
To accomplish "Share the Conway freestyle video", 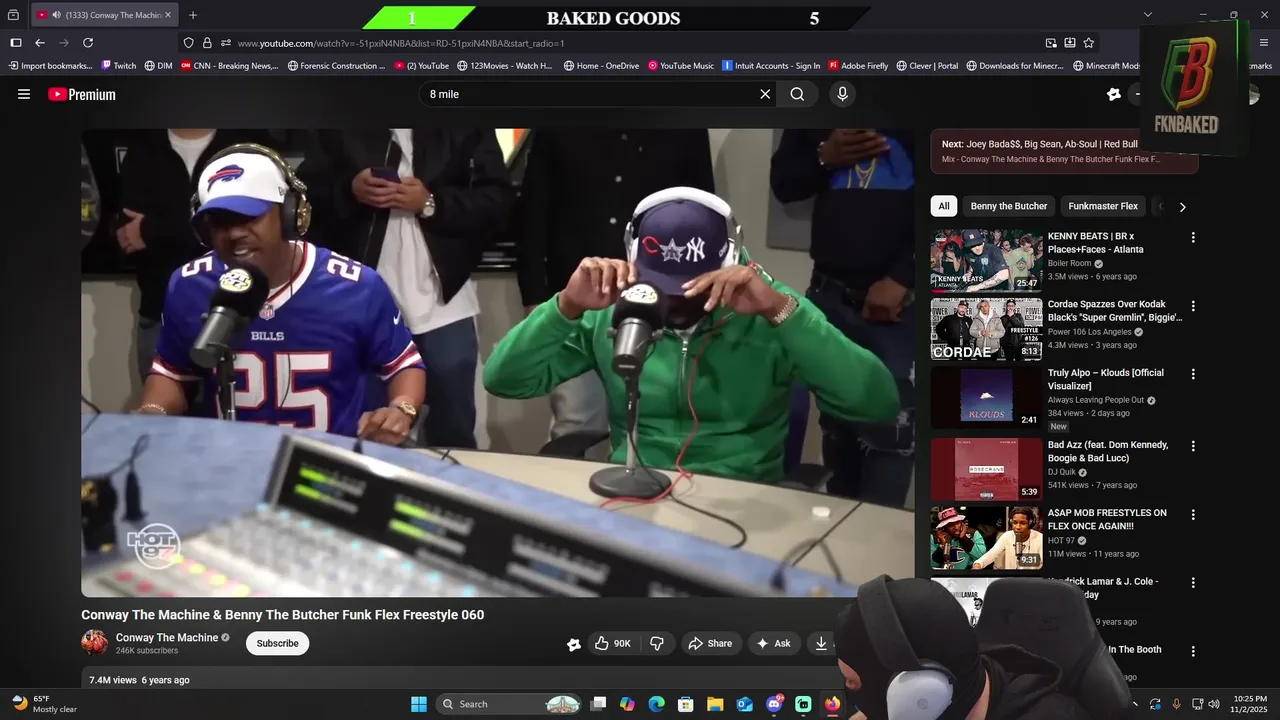I will click(x=710, y=643).
